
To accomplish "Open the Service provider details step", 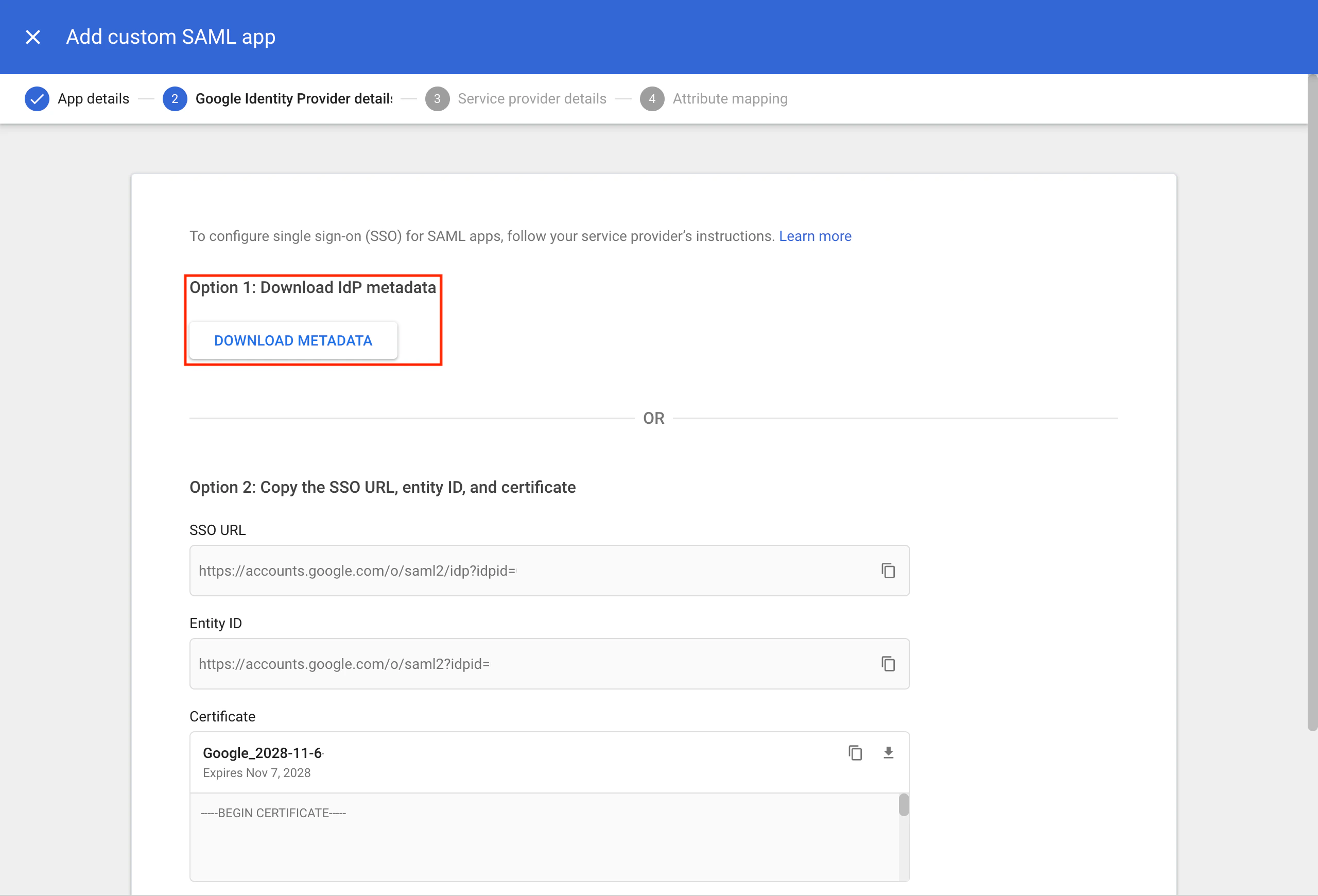I will tap(532, 99).
